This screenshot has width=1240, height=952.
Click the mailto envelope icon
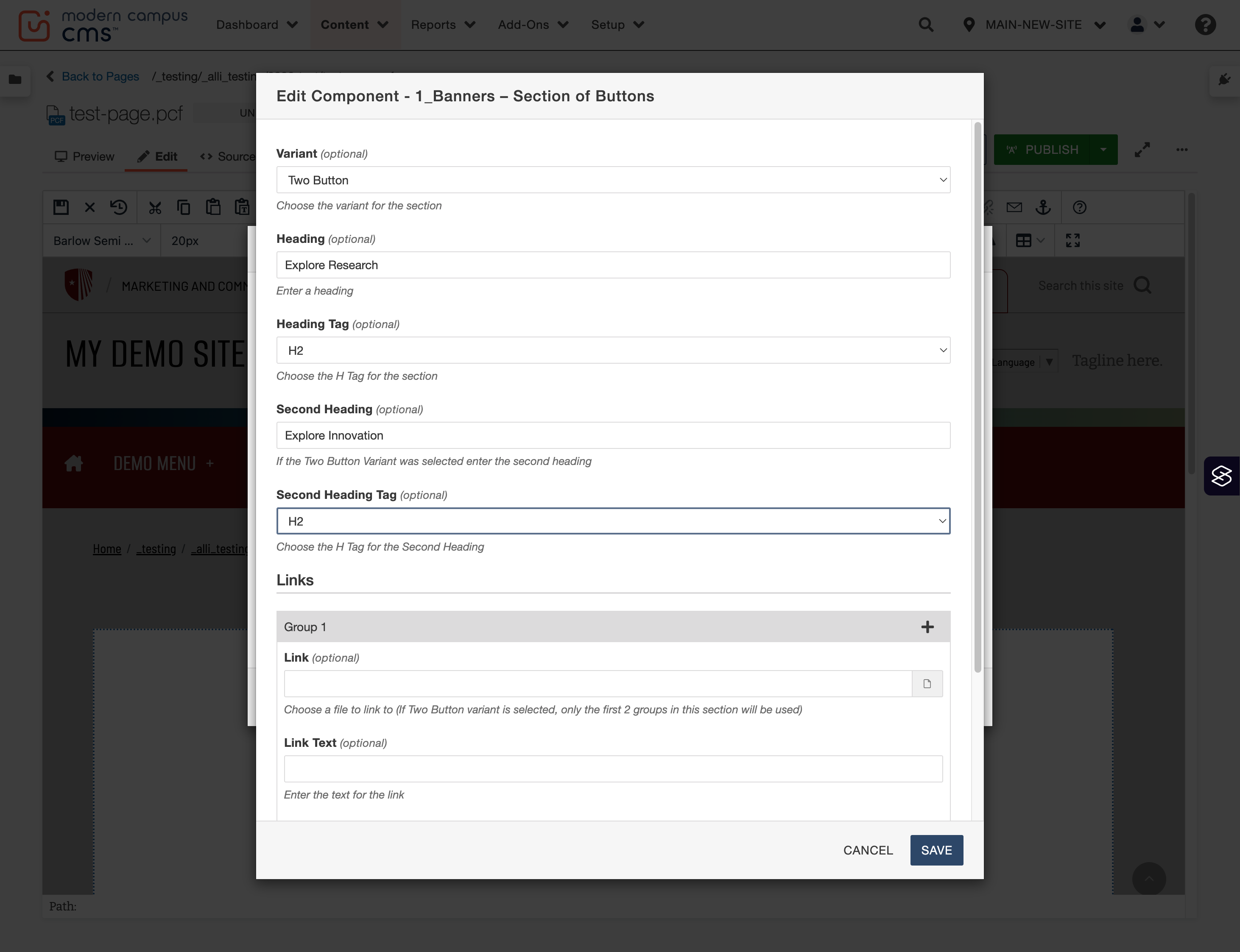pyautogui.click(x=1014, y=207)
